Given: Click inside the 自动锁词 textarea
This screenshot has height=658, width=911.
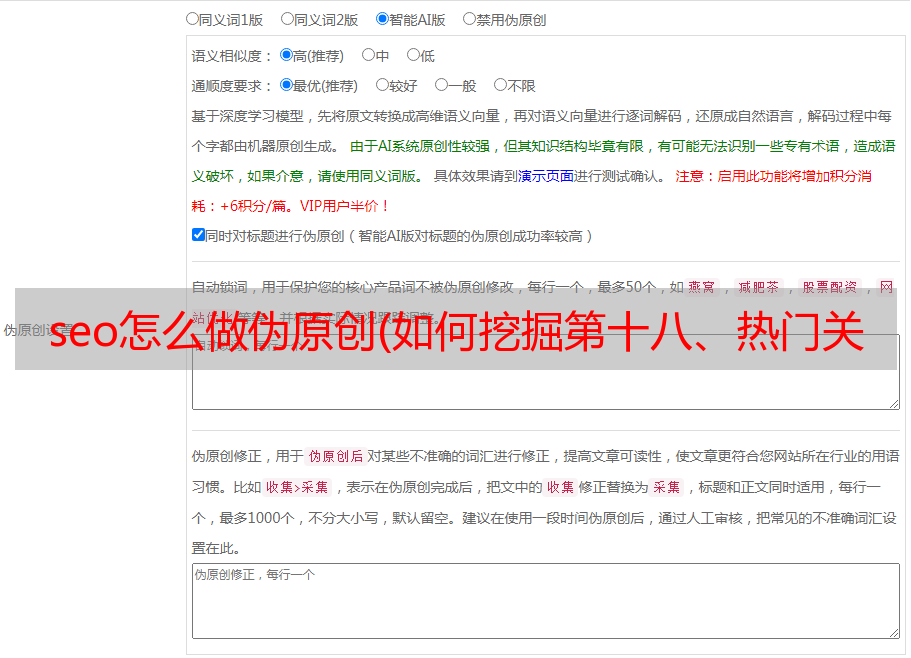Looking at the screenshot, I should coord(546,372).
